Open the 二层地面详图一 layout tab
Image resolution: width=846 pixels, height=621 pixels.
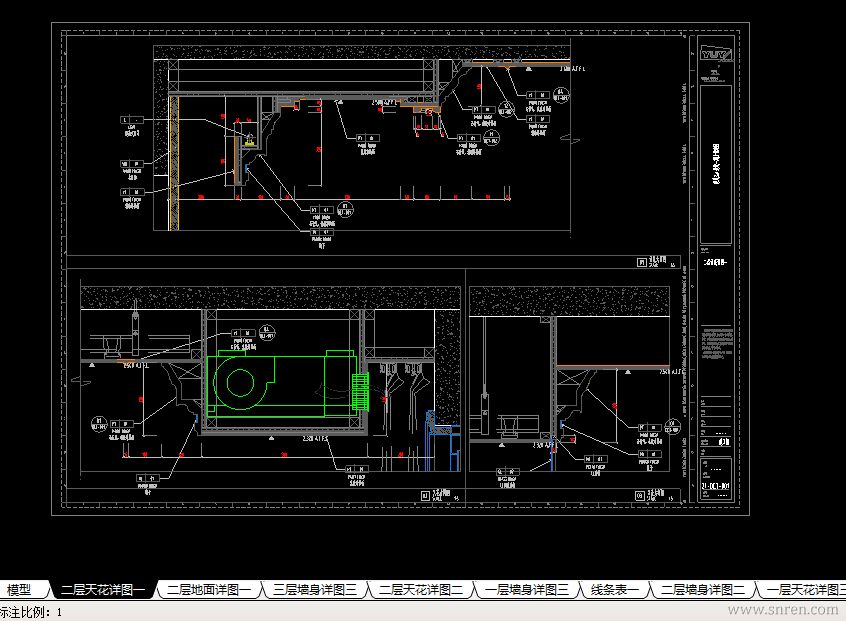coord(209,590)
